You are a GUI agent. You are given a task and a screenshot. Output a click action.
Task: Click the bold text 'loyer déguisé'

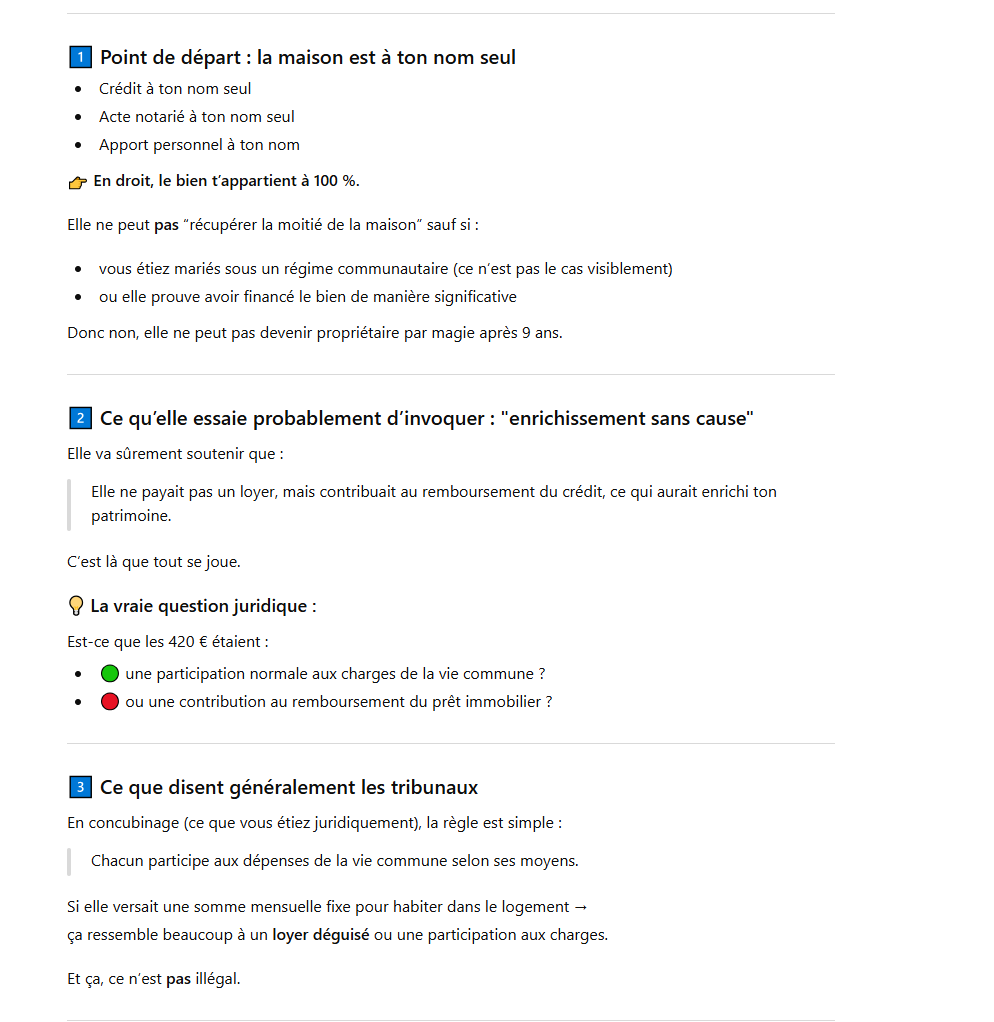click(x=321, y=935)
